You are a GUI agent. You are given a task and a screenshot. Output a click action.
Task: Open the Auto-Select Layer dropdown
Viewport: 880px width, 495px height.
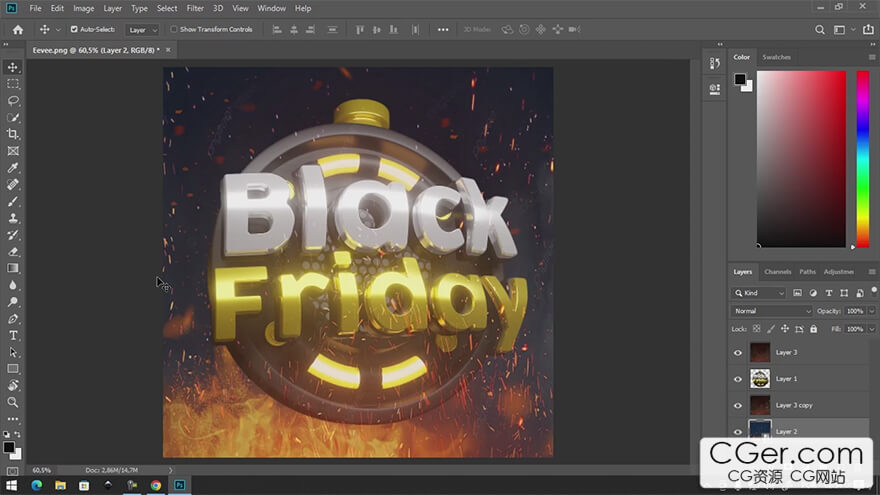[142, 30]
